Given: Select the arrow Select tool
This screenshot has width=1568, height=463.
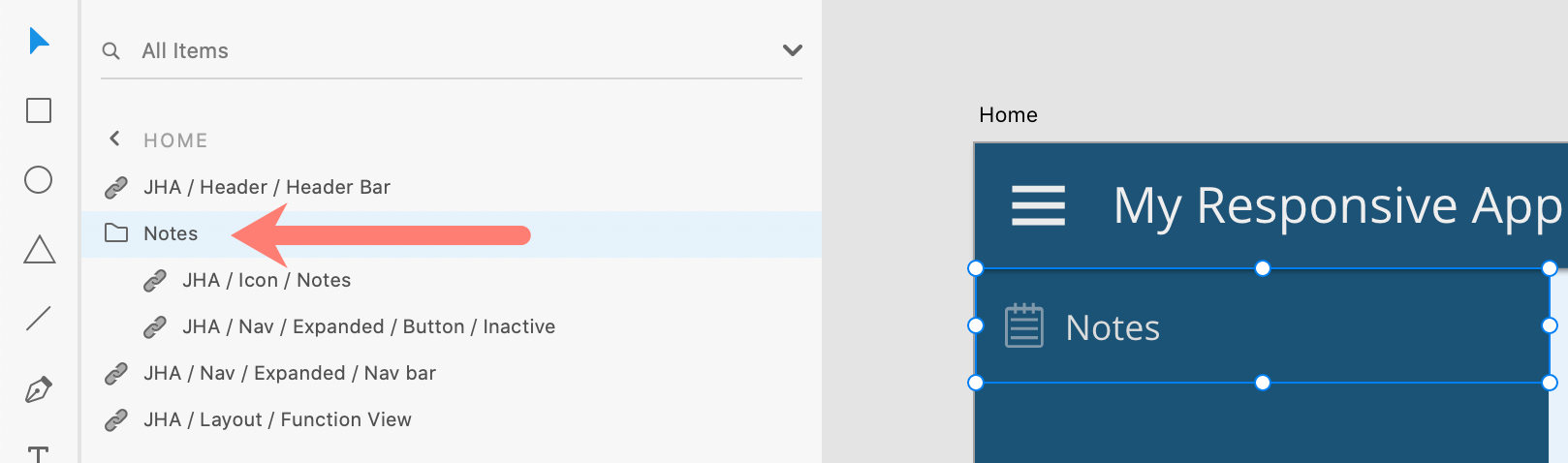Looking at the screenshot, I should [39, 41].
